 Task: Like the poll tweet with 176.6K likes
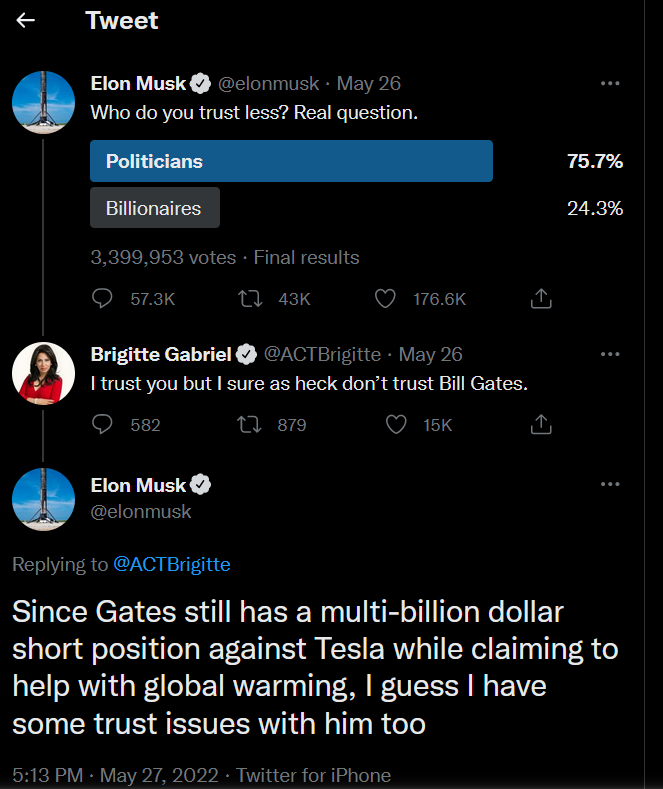[x=385, y=298]
